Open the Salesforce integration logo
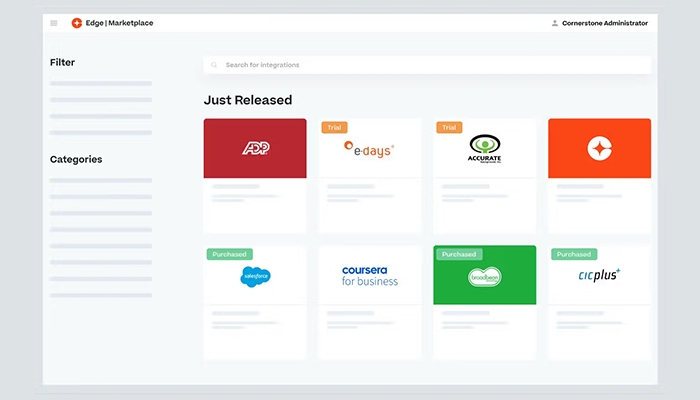This screenshot has height=400, width=700. tap(255, 276)
